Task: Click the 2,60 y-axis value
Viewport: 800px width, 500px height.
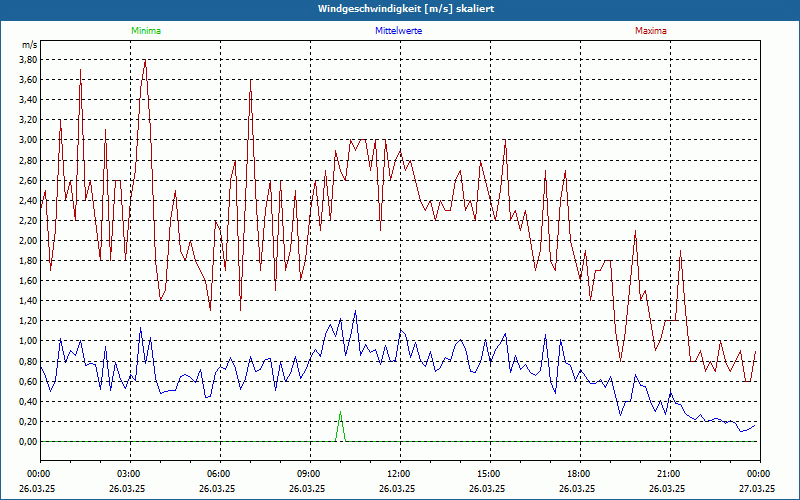Action: click(28, 180)
